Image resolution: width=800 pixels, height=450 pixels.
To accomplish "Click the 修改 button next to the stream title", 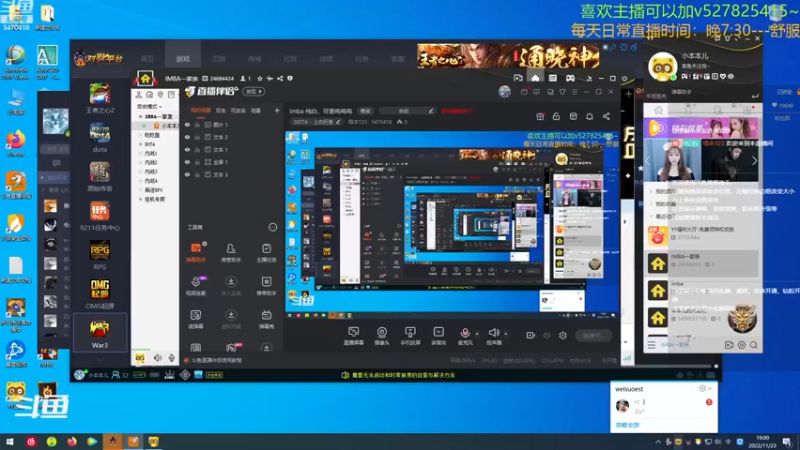I will [x=365, y=111].
